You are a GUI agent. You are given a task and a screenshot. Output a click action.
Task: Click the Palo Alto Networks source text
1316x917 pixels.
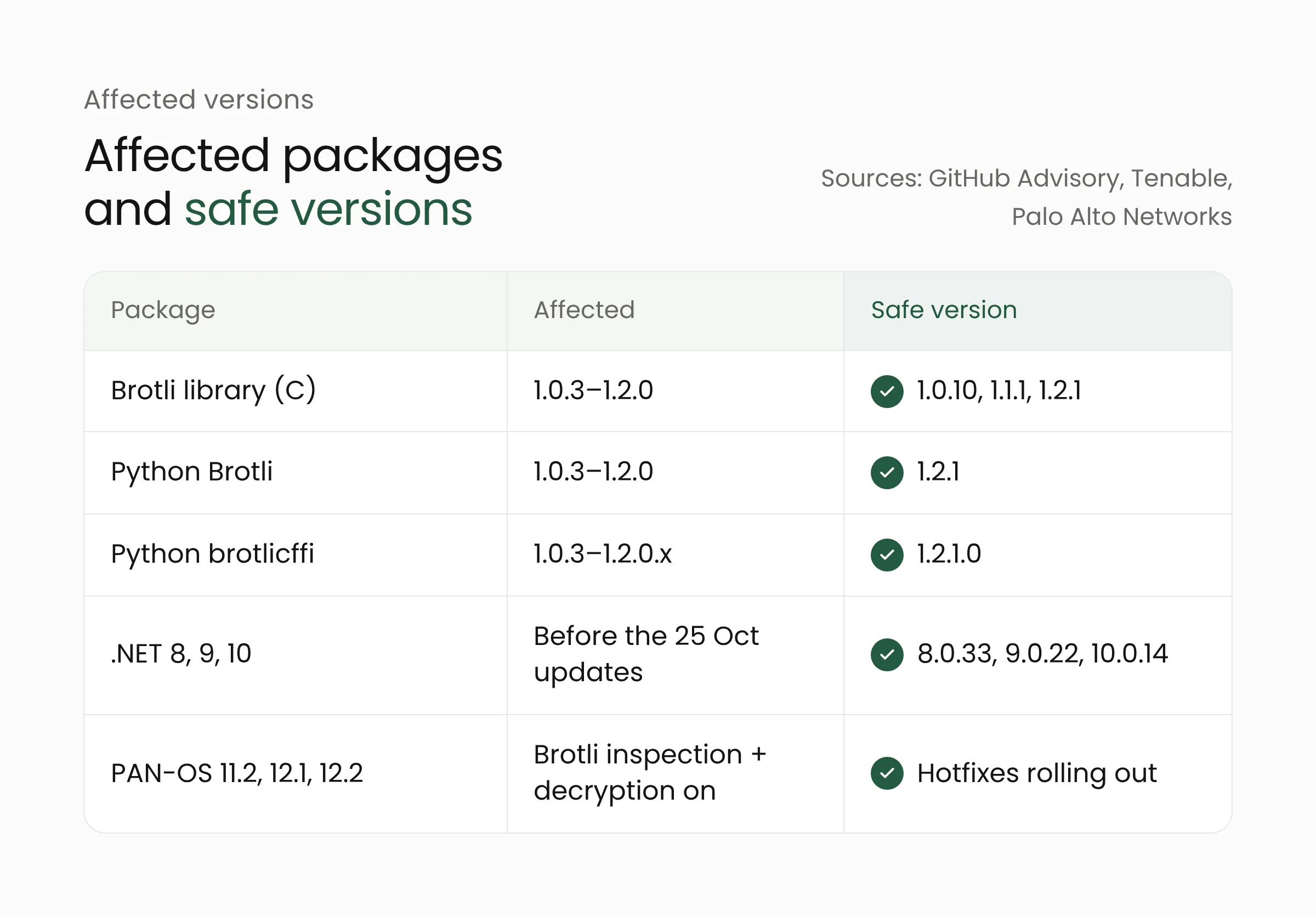1122,217
